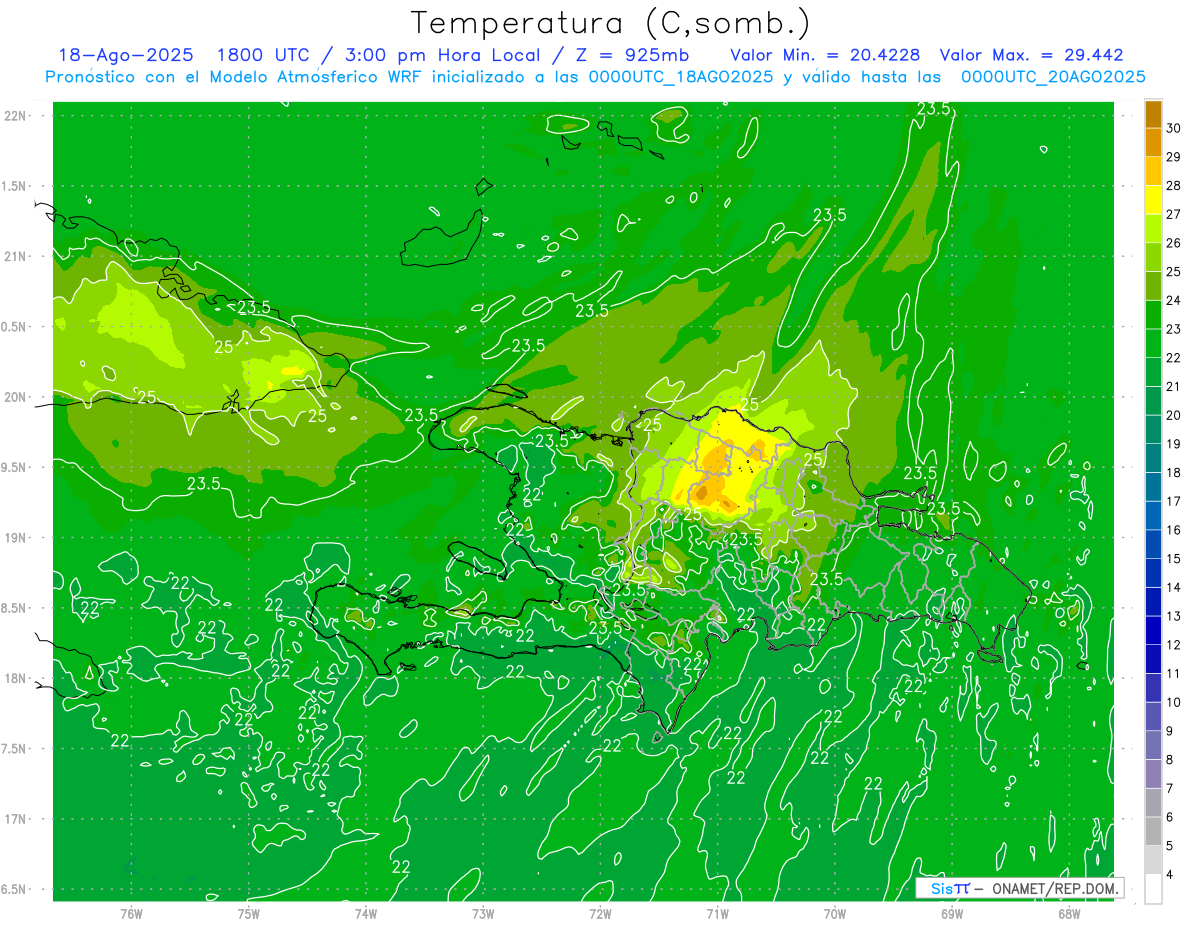The image size is (1200, 927).
Task: Click legend color swatch between 27 and 28
Action: pos(1154,200)
